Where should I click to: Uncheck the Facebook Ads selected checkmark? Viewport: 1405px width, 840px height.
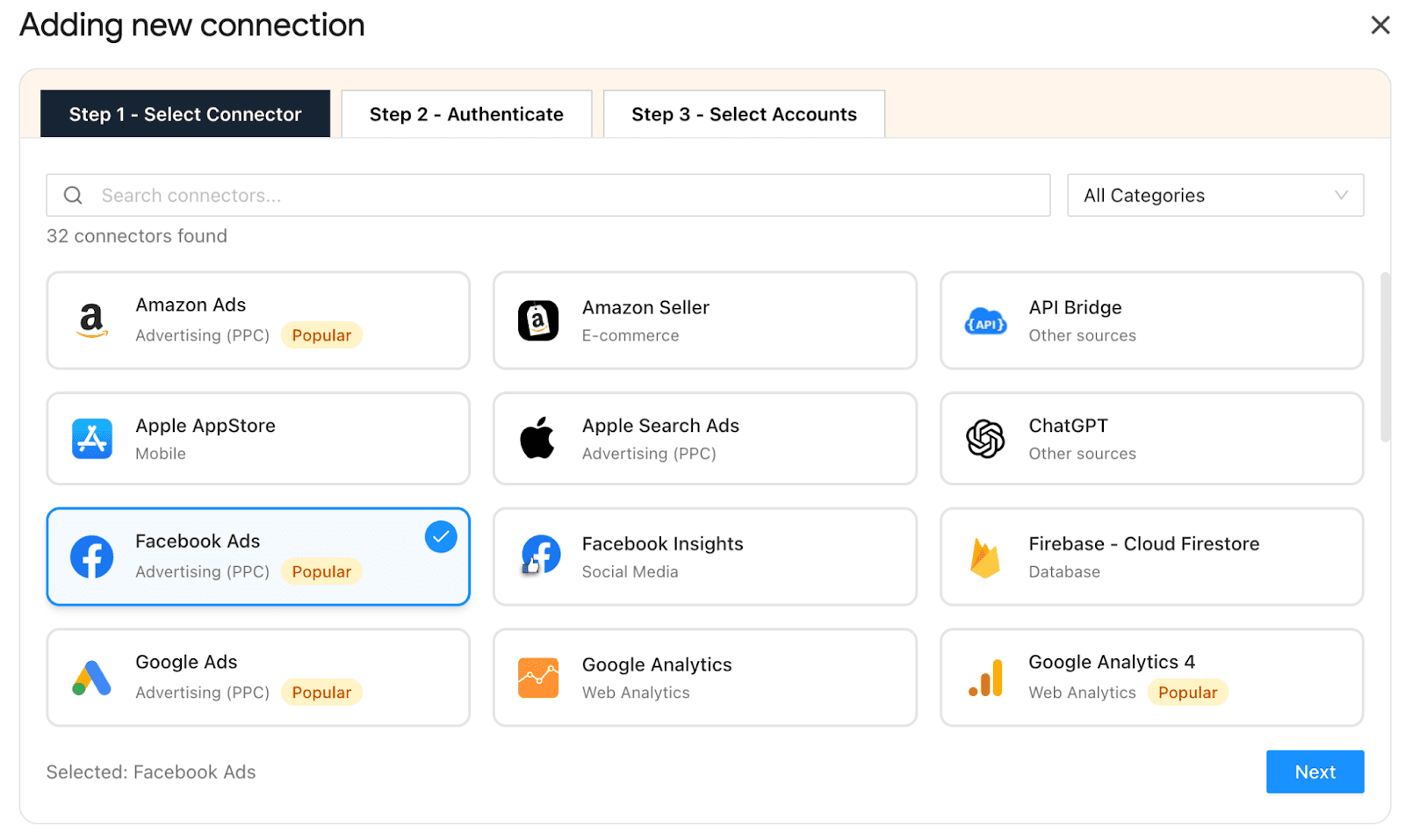click(x=441, y=536)
